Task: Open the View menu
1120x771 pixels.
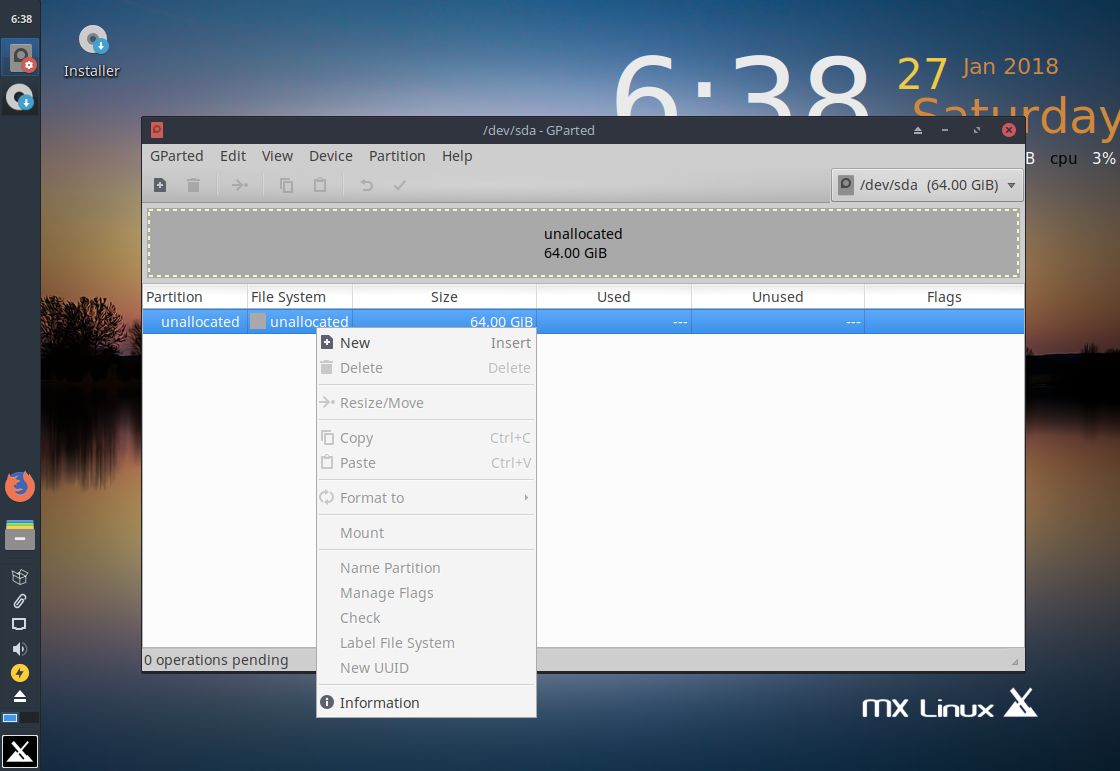Action: point(277,156)
